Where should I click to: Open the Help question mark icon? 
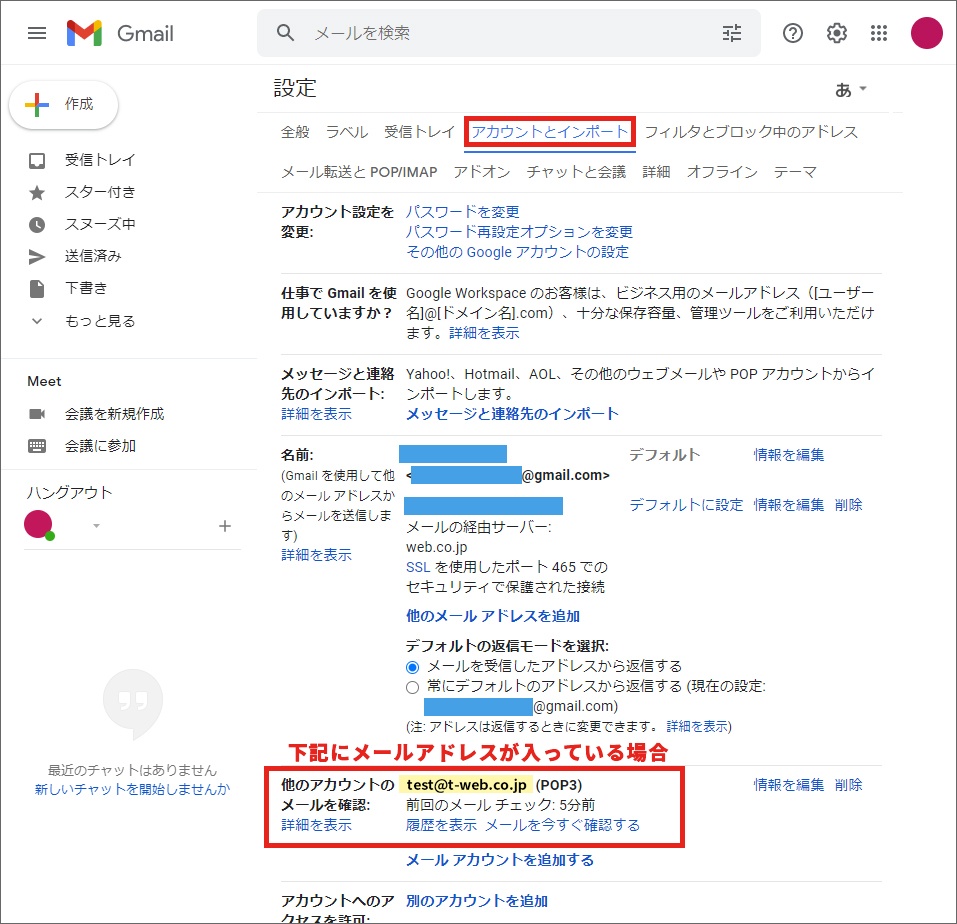793,33
